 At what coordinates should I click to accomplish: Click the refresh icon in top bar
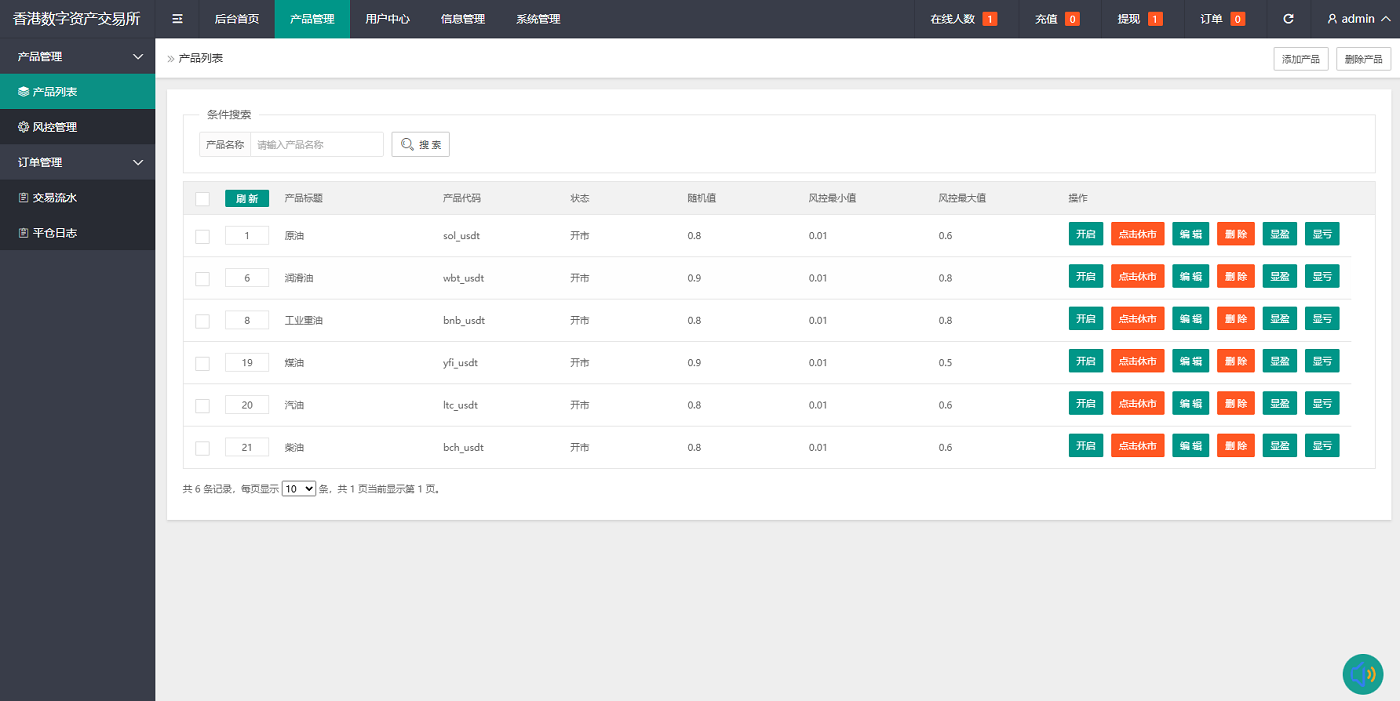pos(1288,19)
